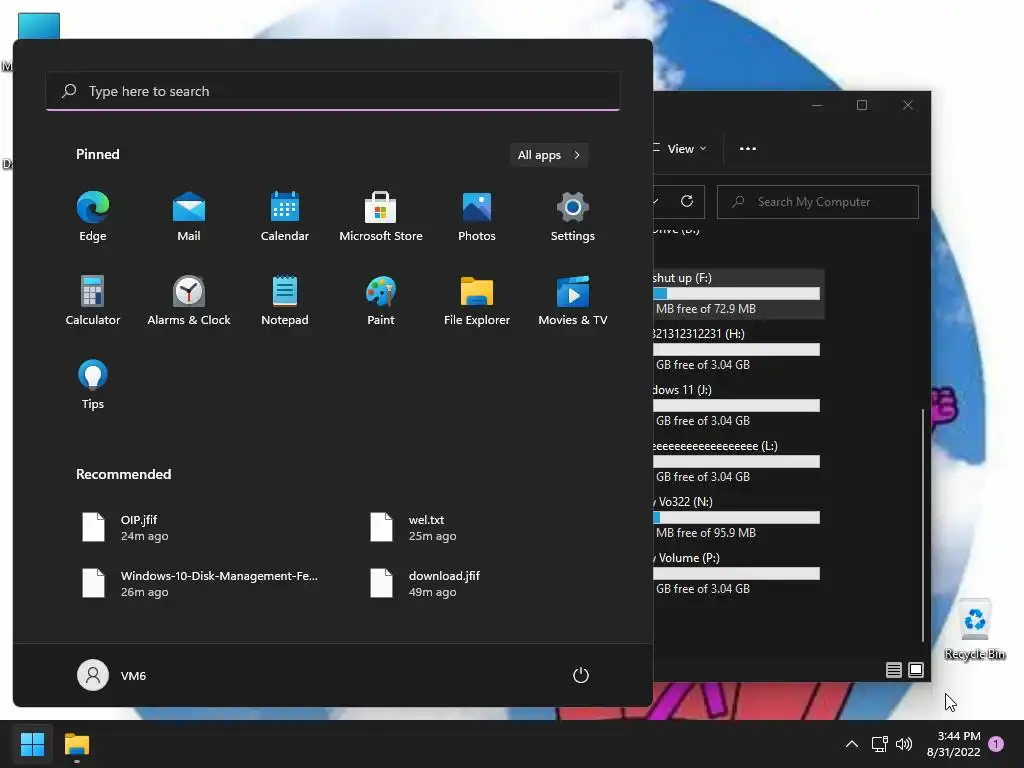The height and width of the screenshot is (768, 1024).
Task: Open the address bar history dropdown in Explorer
Action: coord(656,201)
